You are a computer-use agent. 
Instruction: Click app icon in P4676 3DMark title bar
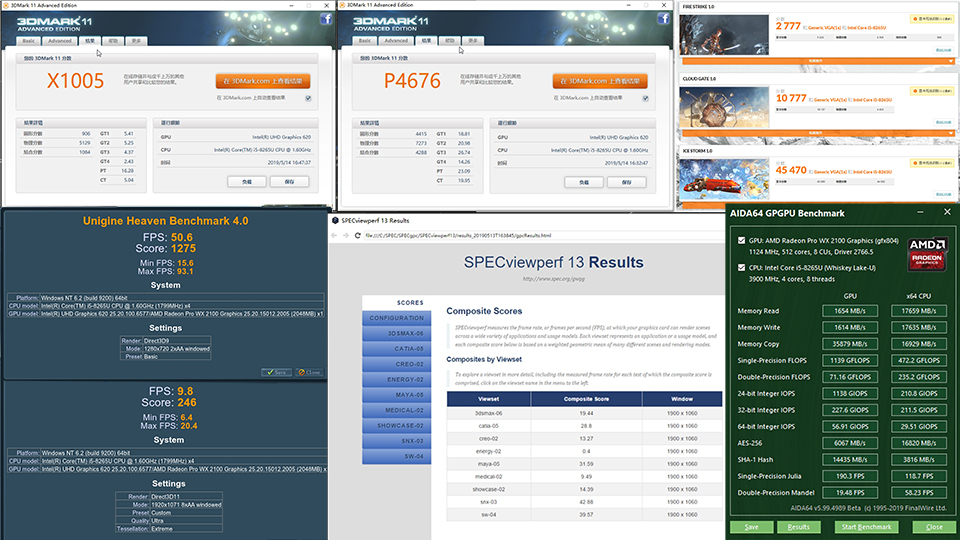[342, 5]
